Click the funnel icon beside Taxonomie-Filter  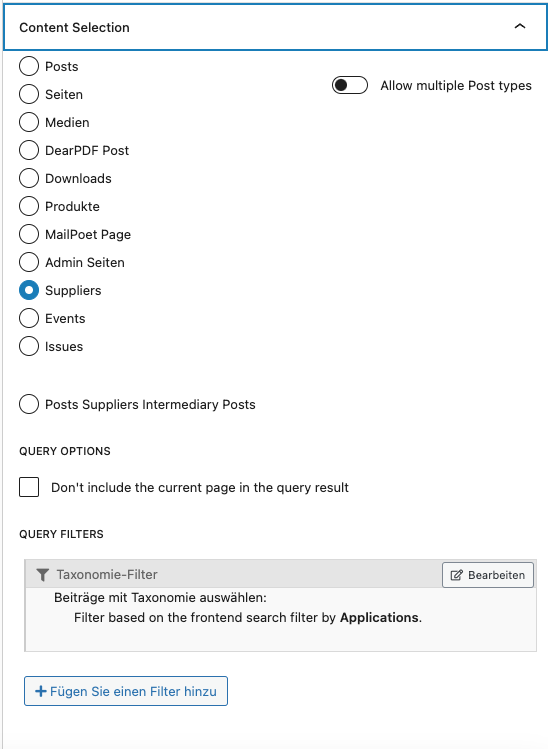[x=43, y=575]
